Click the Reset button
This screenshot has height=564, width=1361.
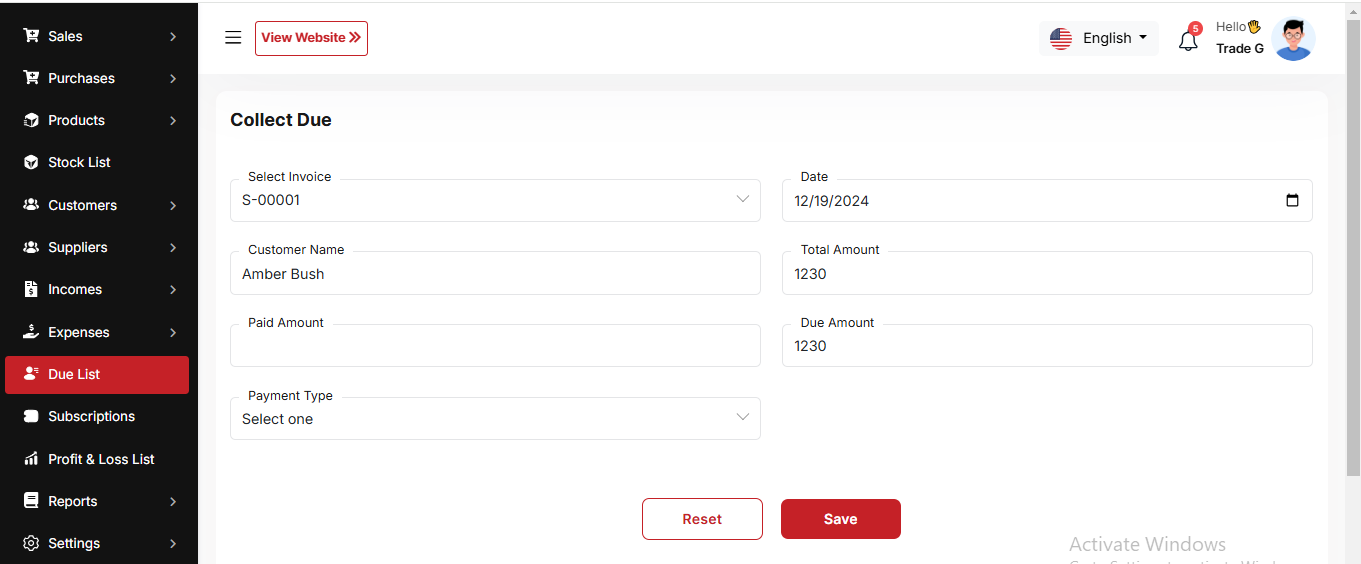click(x=702, y=519)
